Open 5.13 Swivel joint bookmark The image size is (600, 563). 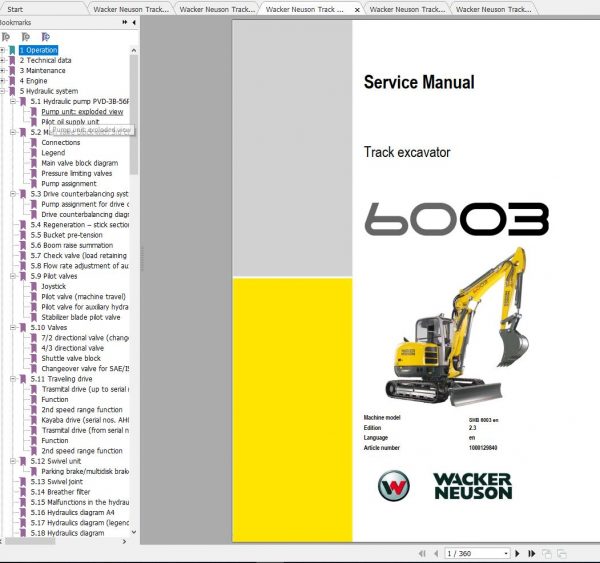pyautogui.click(x=57, y=482)
